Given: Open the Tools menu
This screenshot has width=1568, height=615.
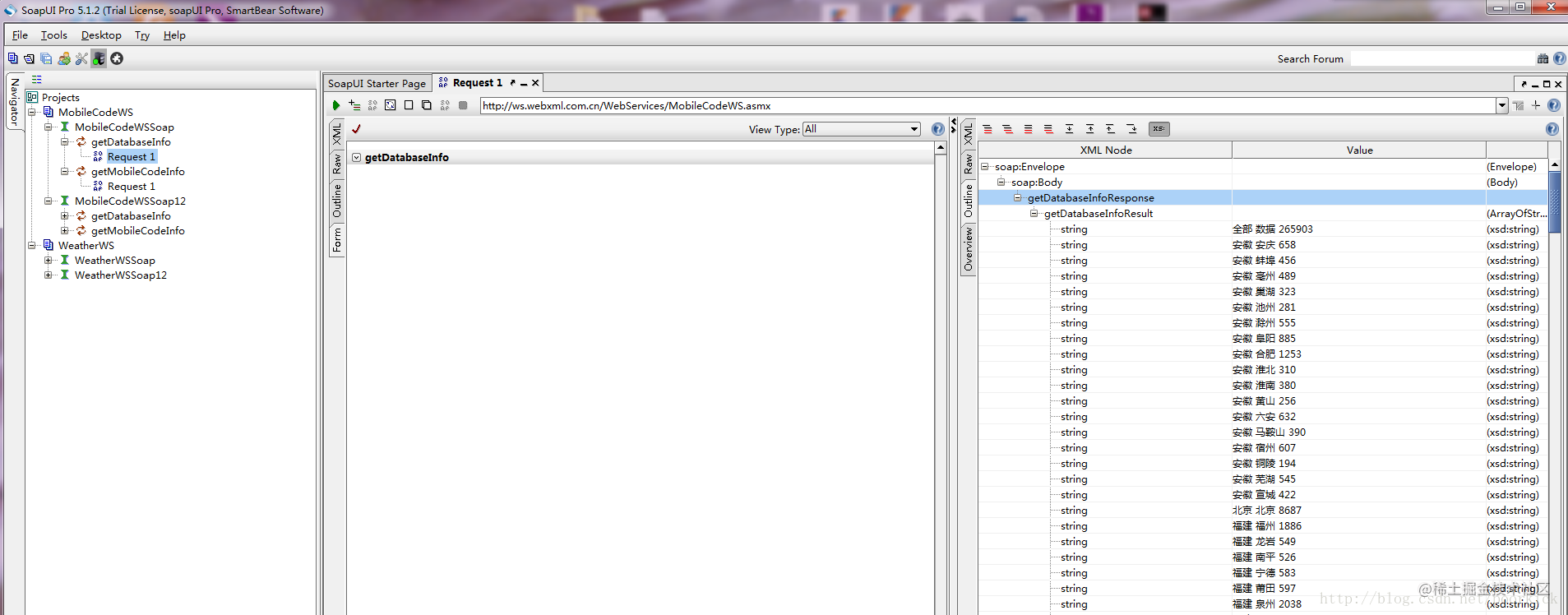Looking at the screenshot, I should [54, 35].
